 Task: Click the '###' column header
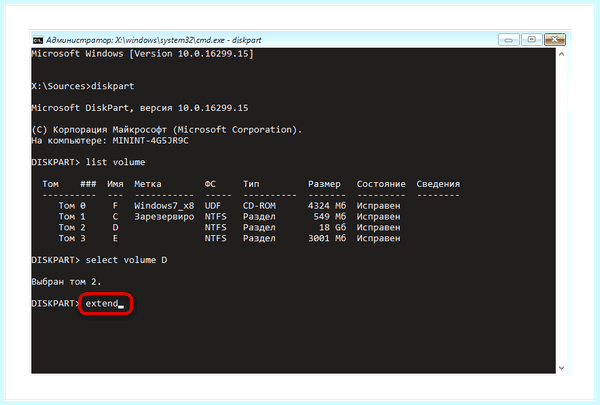click(x=88, y=184)
